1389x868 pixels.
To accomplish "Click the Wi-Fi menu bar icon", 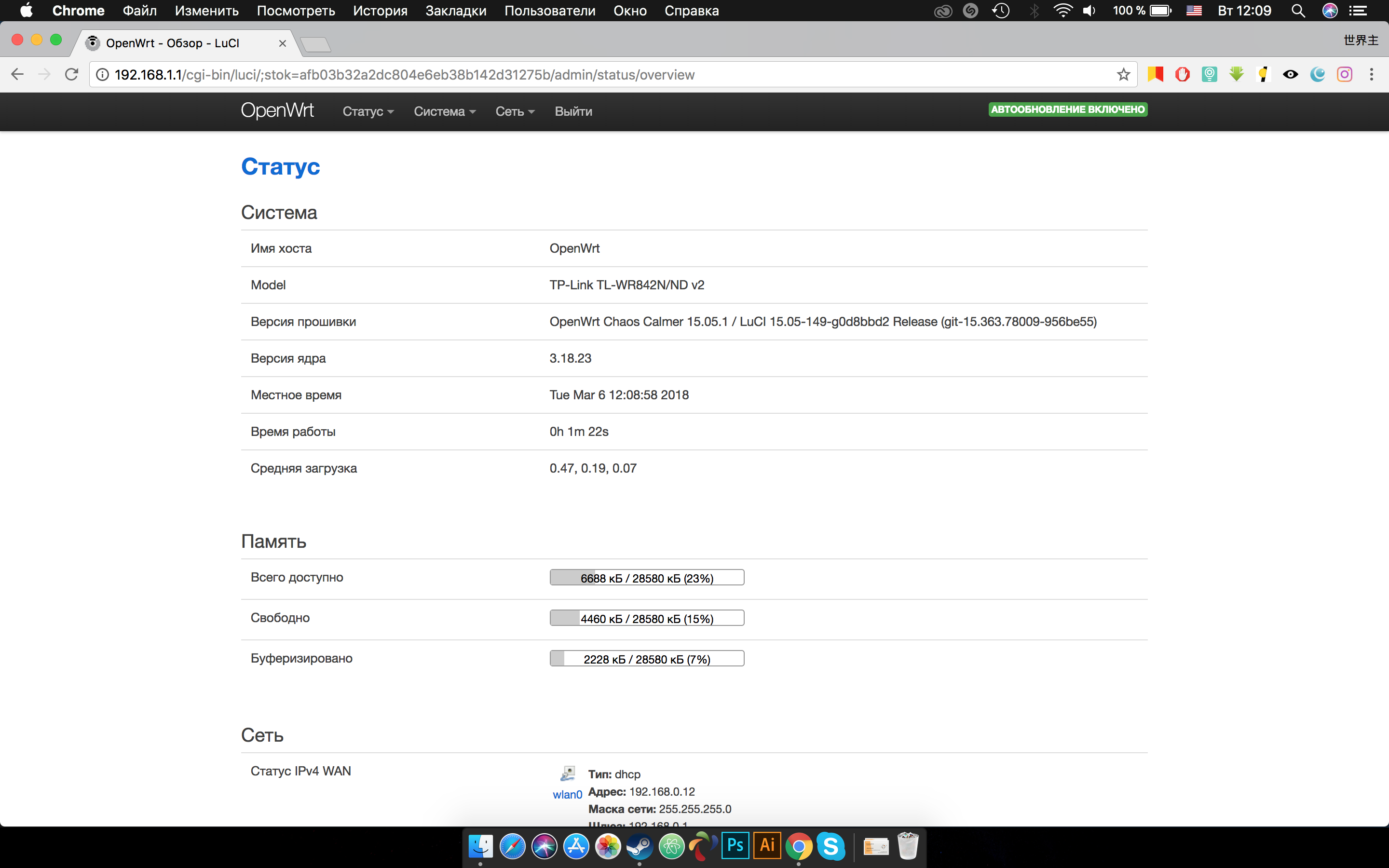I will (x=1063, y=11).
